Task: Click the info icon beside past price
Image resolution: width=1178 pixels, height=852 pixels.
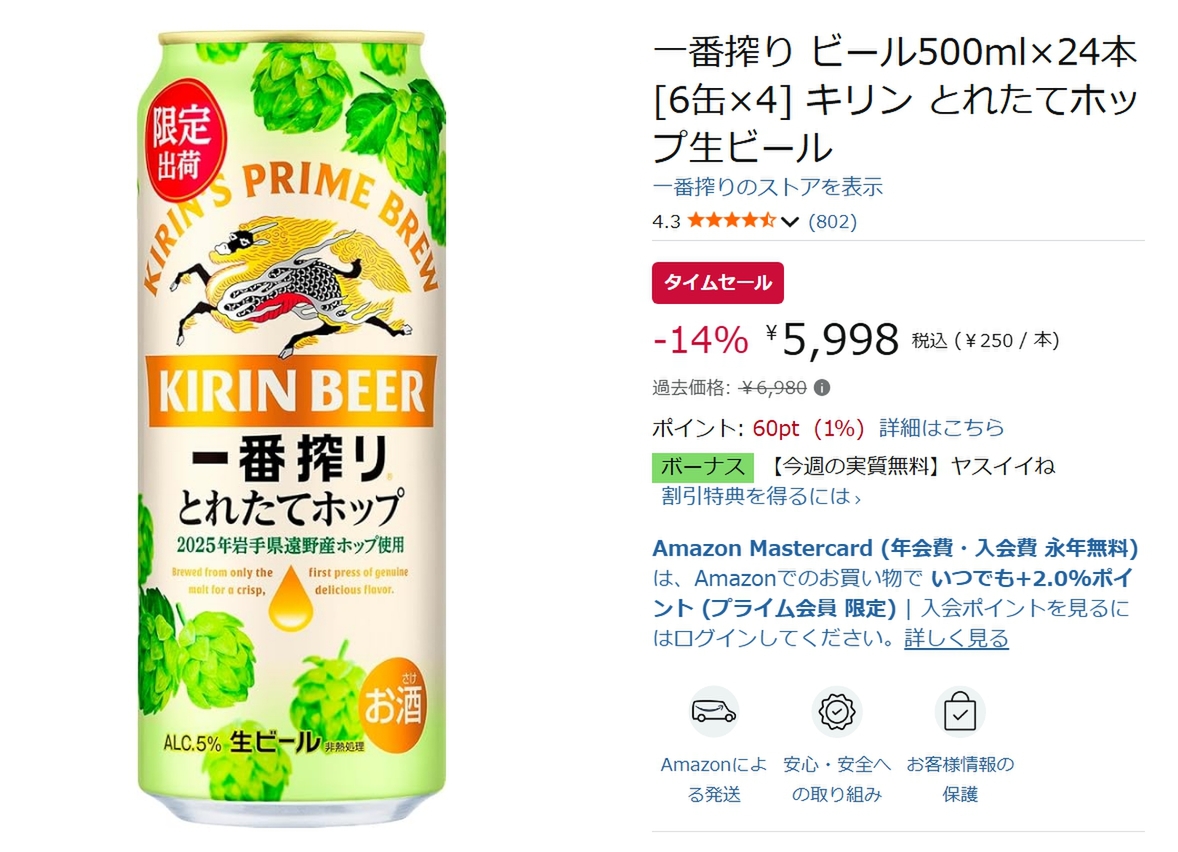Action: 822,388
